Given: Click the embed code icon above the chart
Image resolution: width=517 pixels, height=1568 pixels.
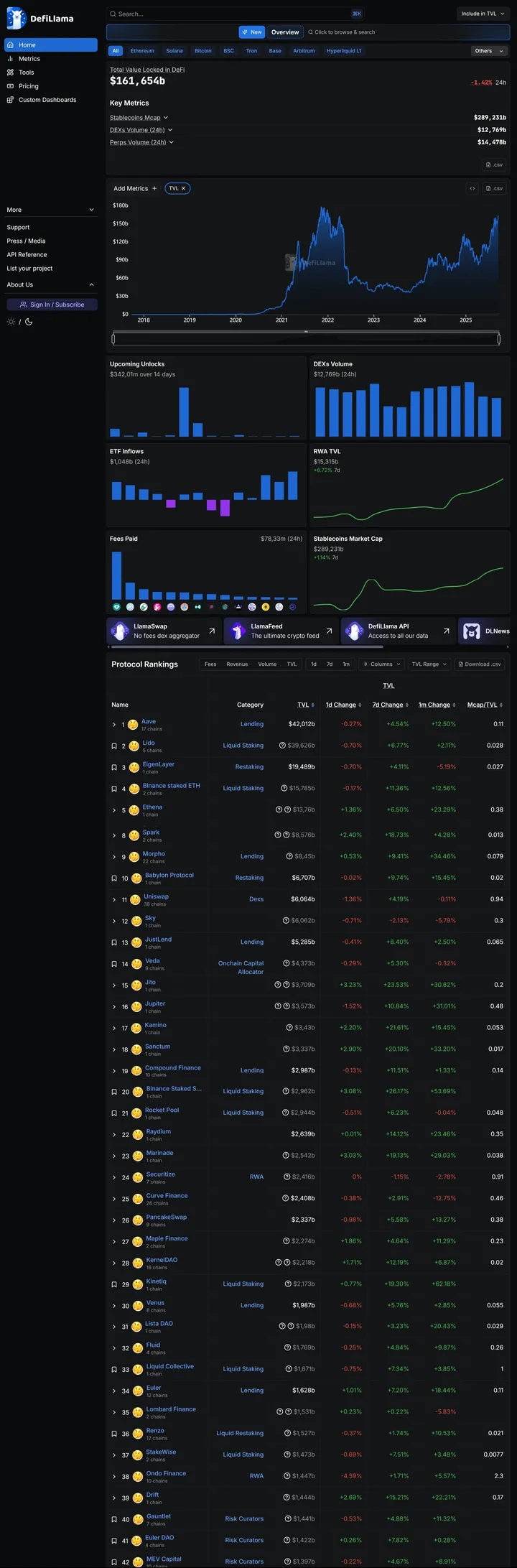Looking at the screenshot, I should point(472,188).
